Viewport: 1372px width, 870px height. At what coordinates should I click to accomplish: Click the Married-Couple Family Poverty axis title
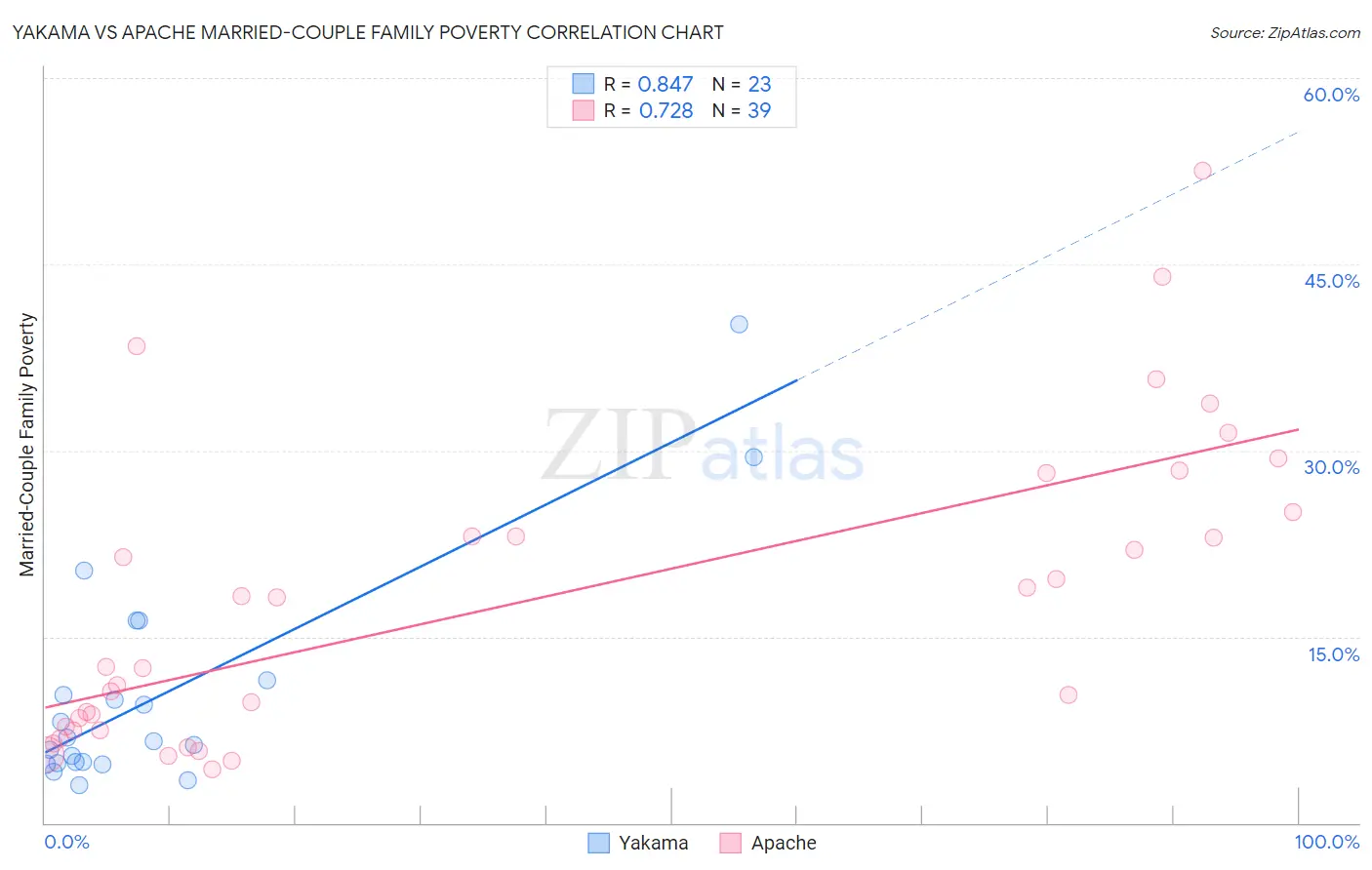pos(26,445)
